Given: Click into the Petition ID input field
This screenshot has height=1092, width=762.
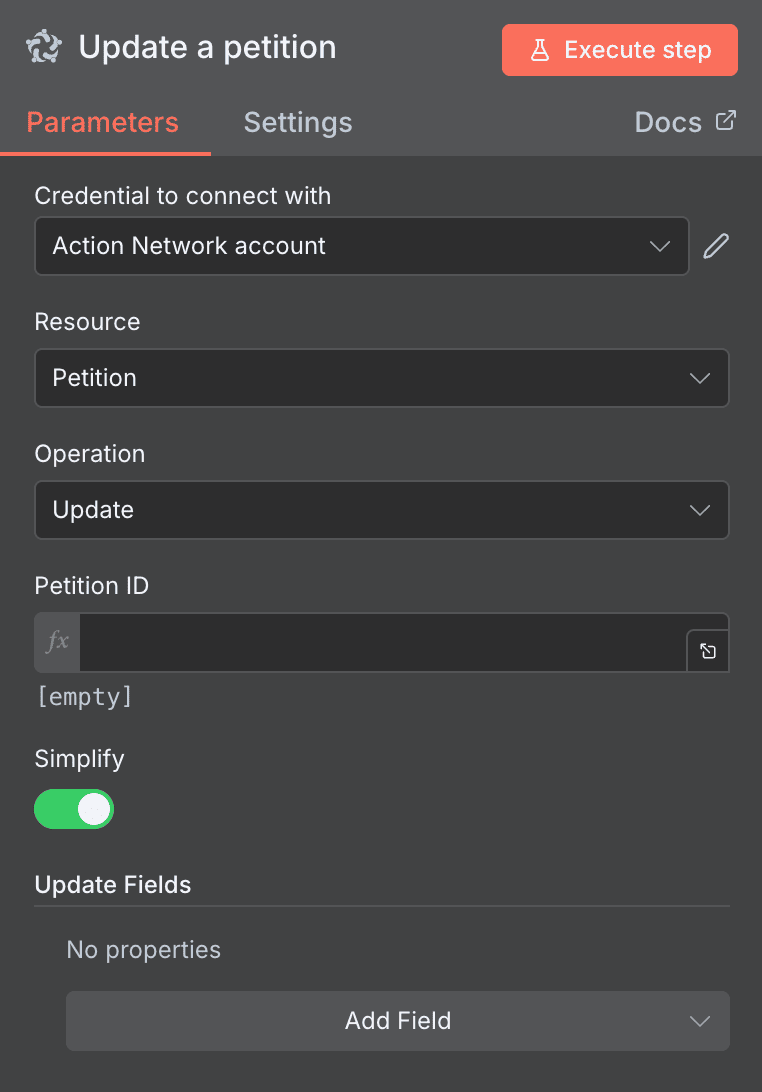Looking at the screenshot, I should [381, 641].
